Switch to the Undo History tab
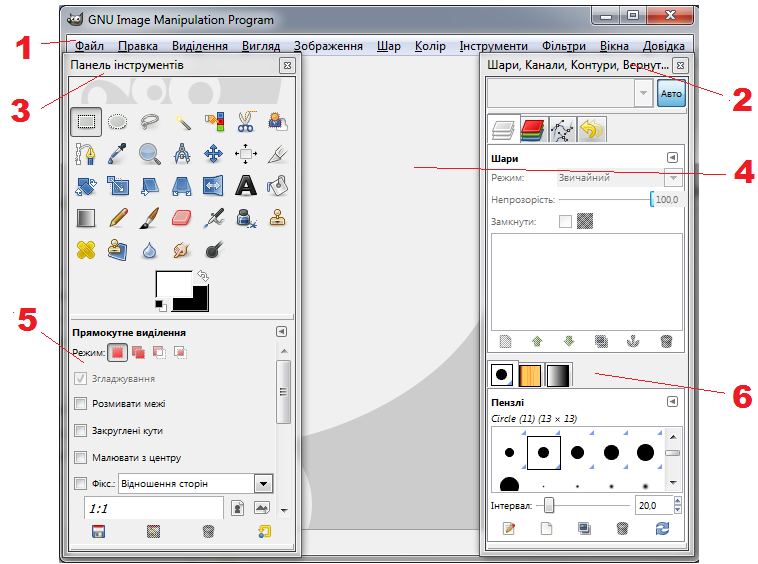 (592, 130)
